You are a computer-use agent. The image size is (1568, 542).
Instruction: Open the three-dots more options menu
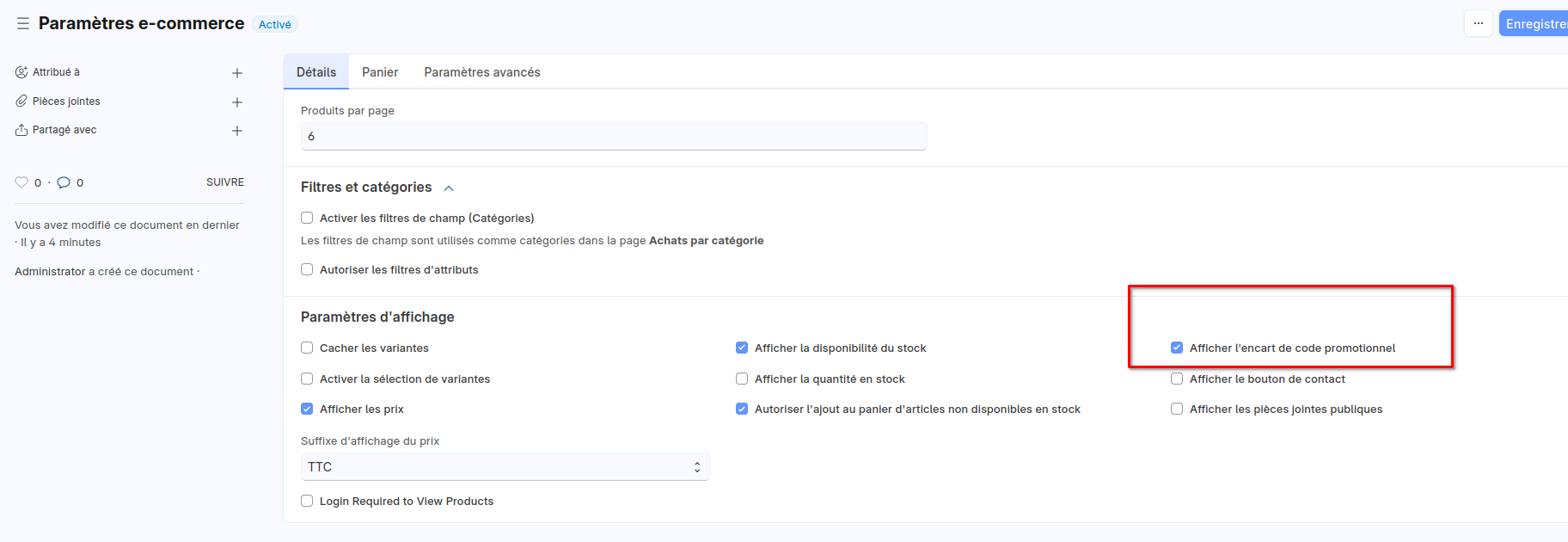[x=1478, y=24]
